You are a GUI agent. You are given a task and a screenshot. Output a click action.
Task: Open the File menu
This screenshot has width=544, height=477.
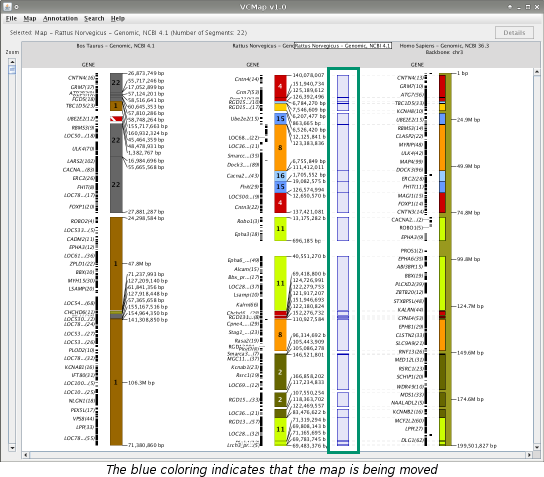click(11, 19)
